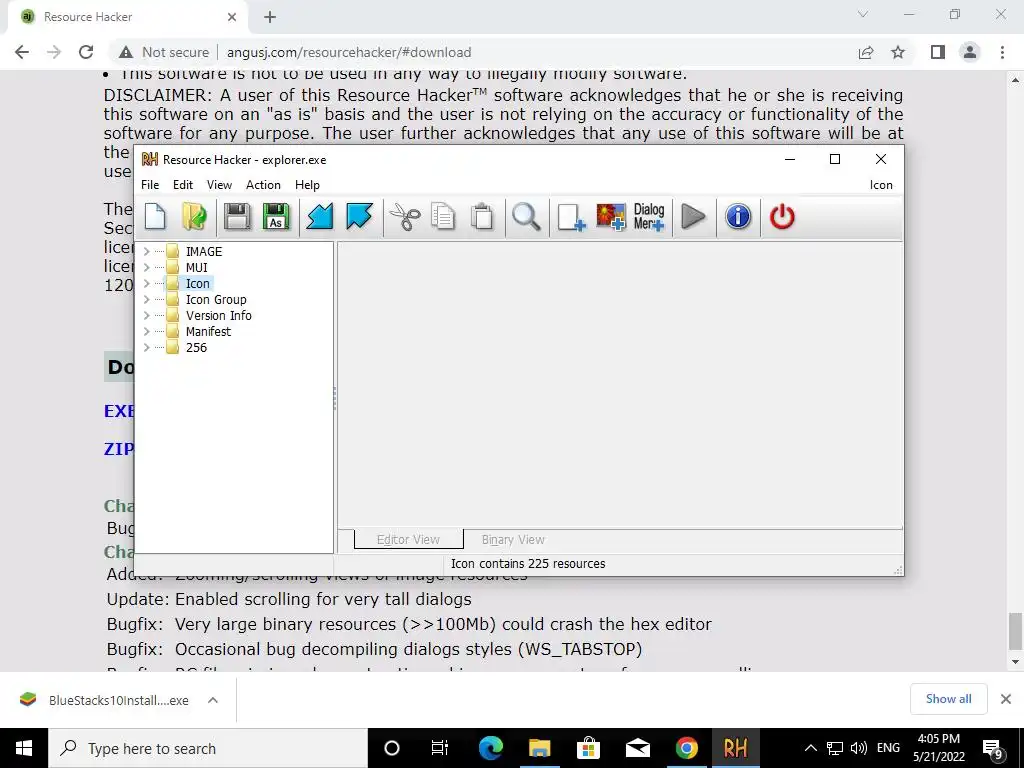Select the 256 tree item
1024x768 pixels.
tap(196, 347)
